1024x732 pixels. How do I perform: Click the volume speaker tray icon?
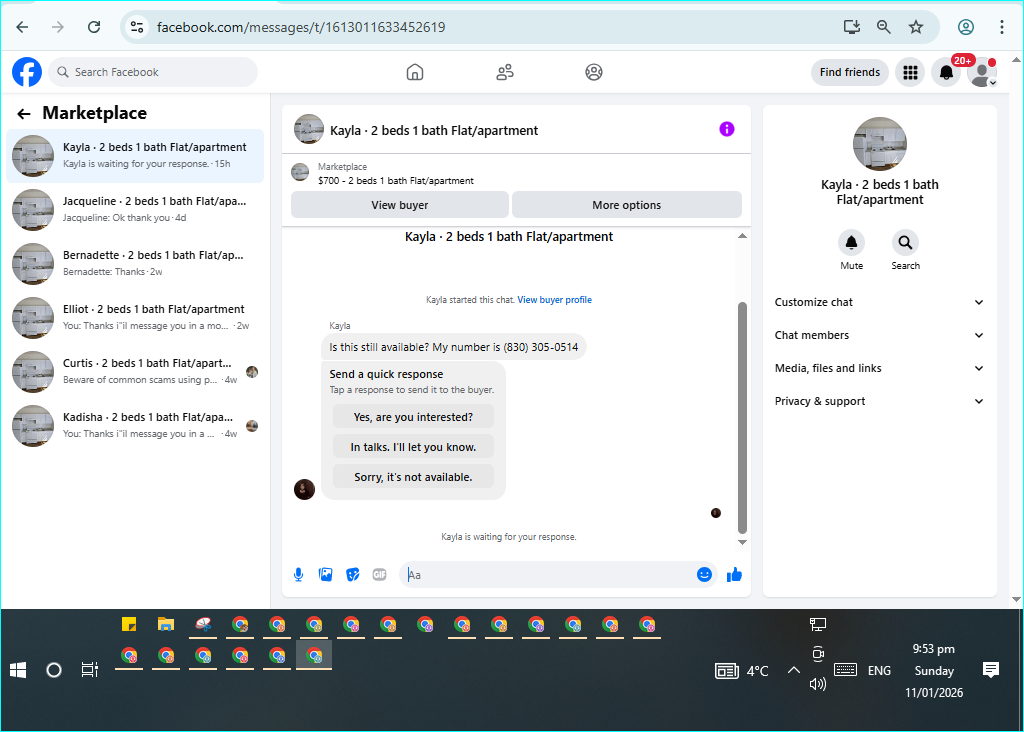(818, 684)
